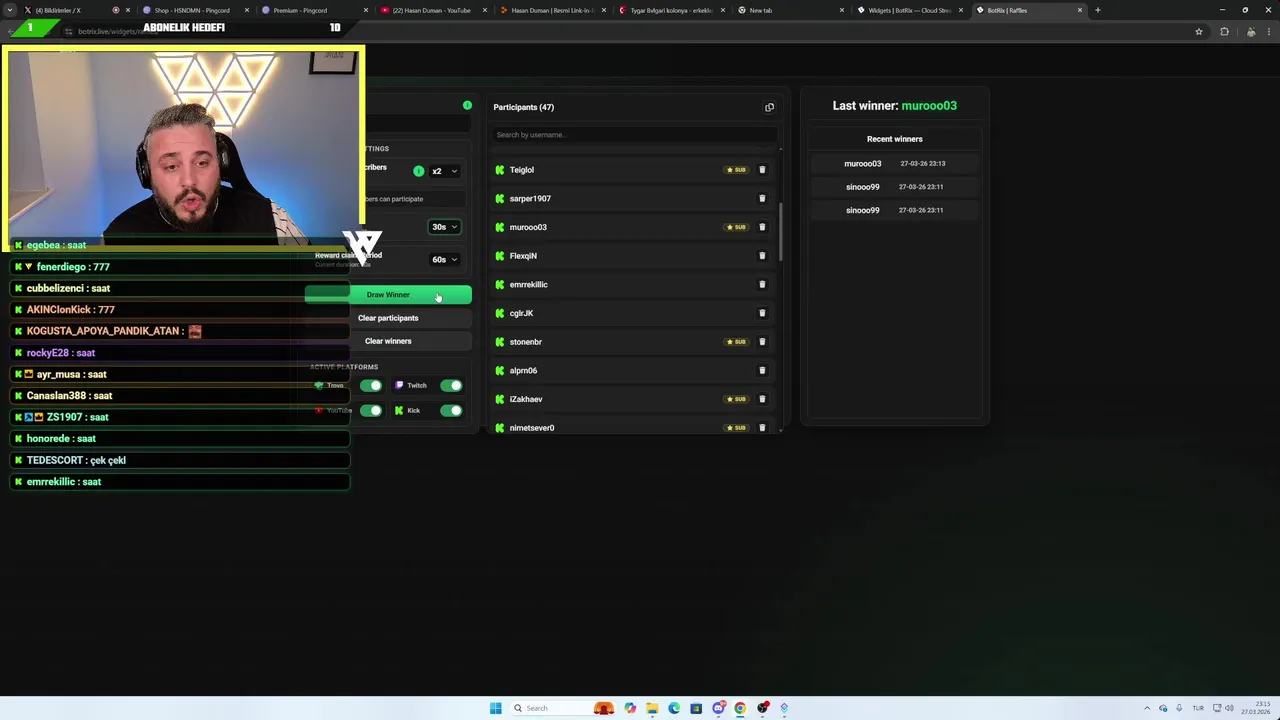
Task: Click trash icon in murooo03 participant row
Action: coord(762,227)
